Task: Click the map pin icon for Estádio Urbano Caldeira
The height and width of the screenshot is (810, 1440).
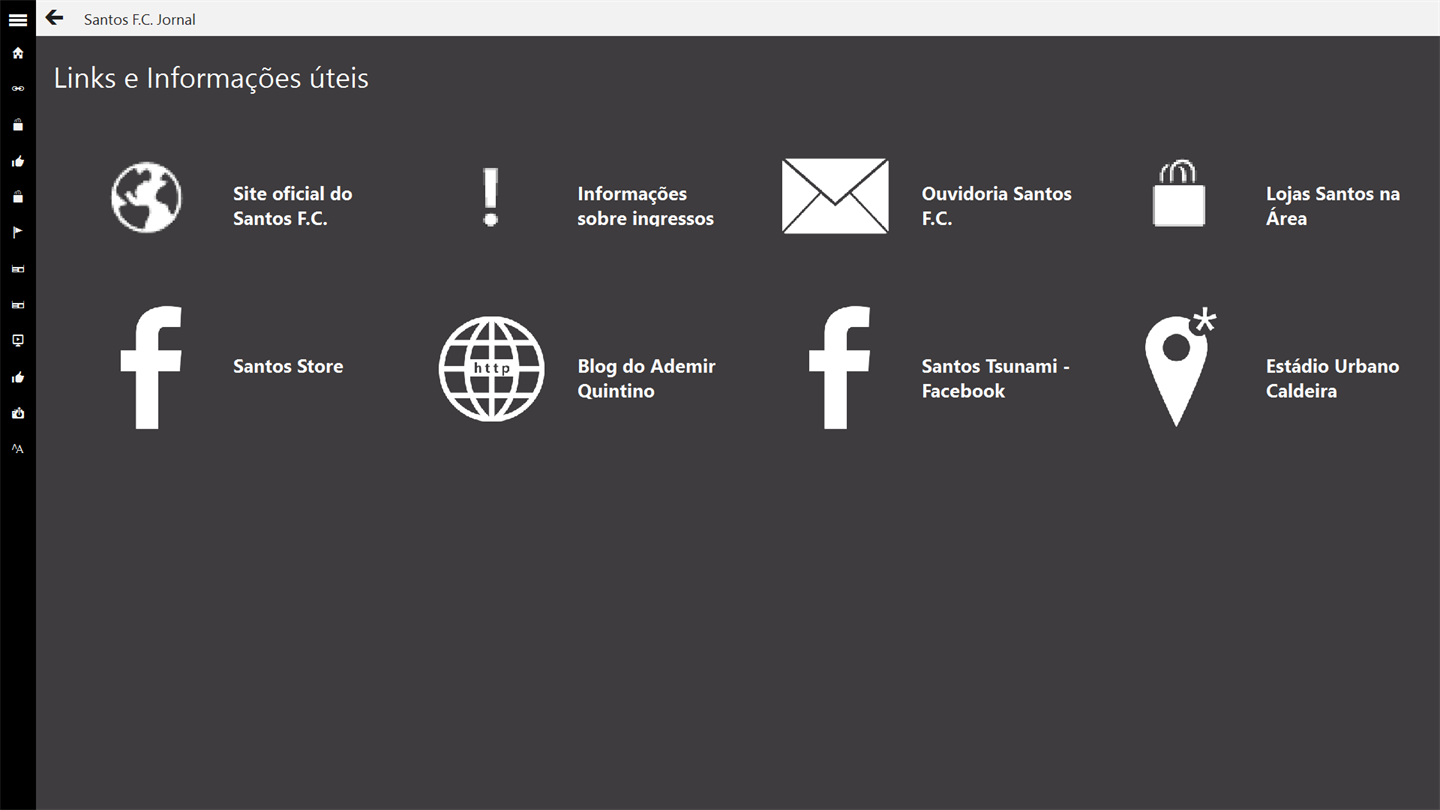Action: tap(1180, 368)
